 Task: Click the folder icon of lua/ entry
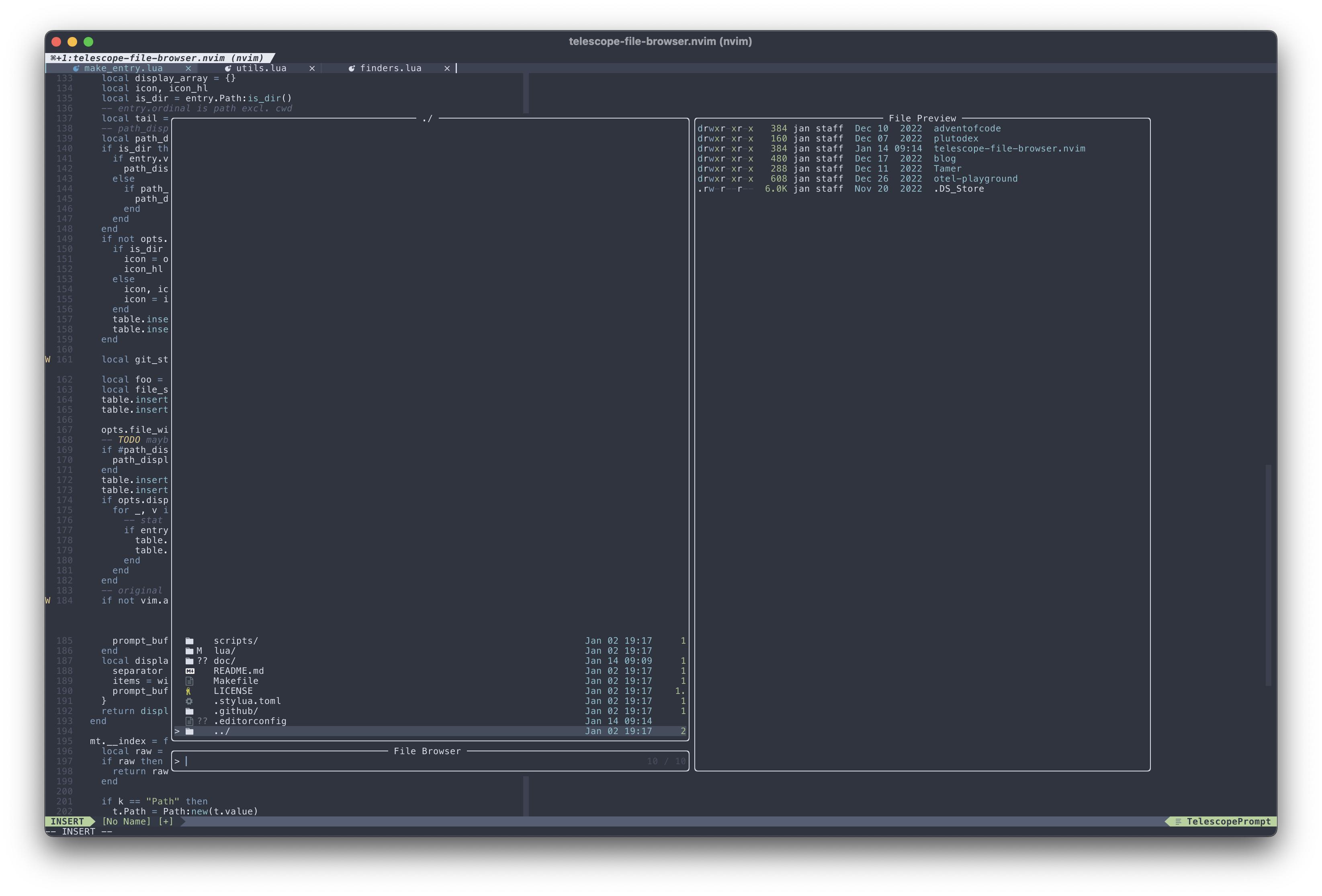[189, 651]
